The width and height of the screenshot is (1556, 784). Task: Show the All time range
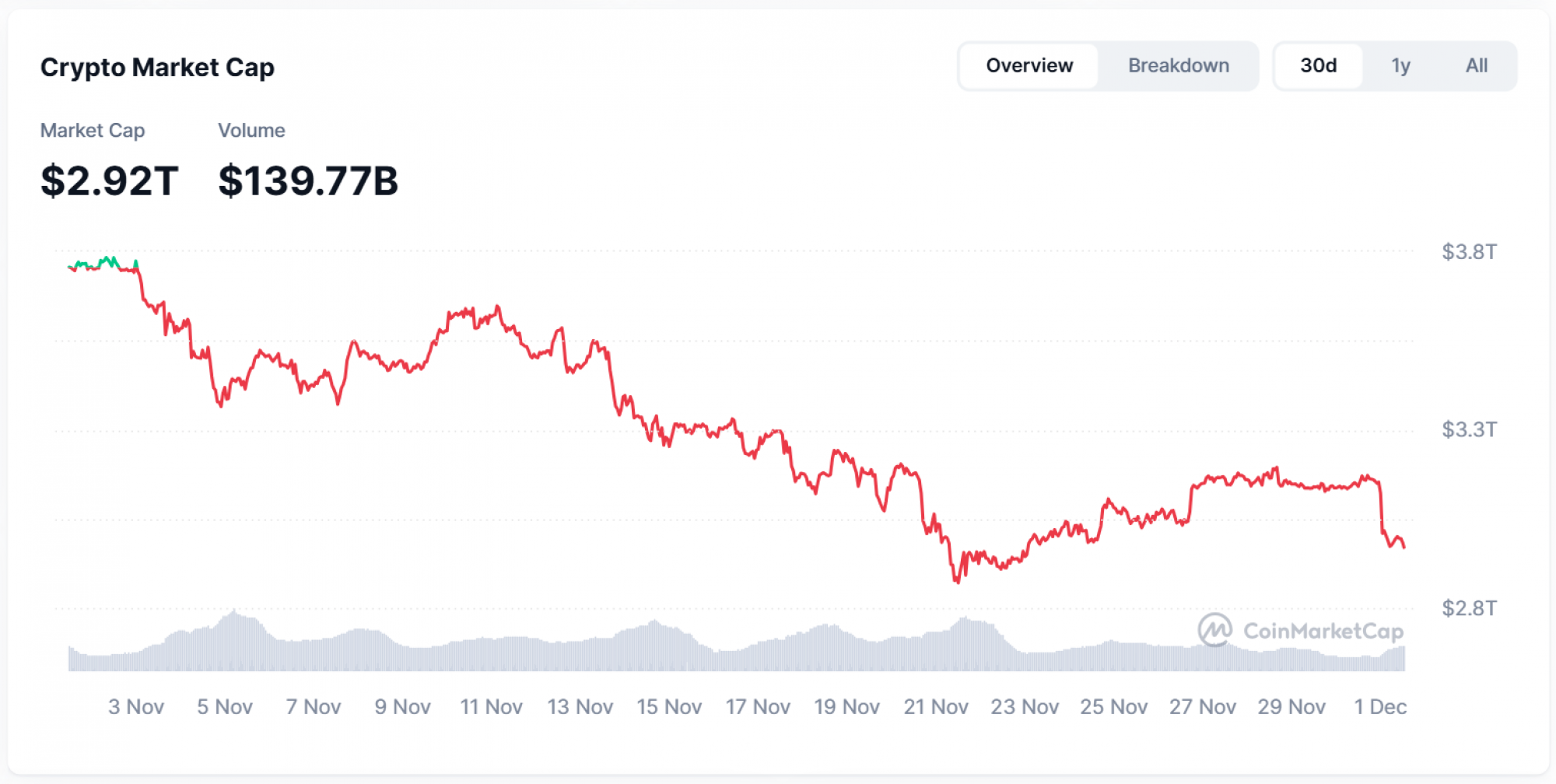pos(1476,66)
